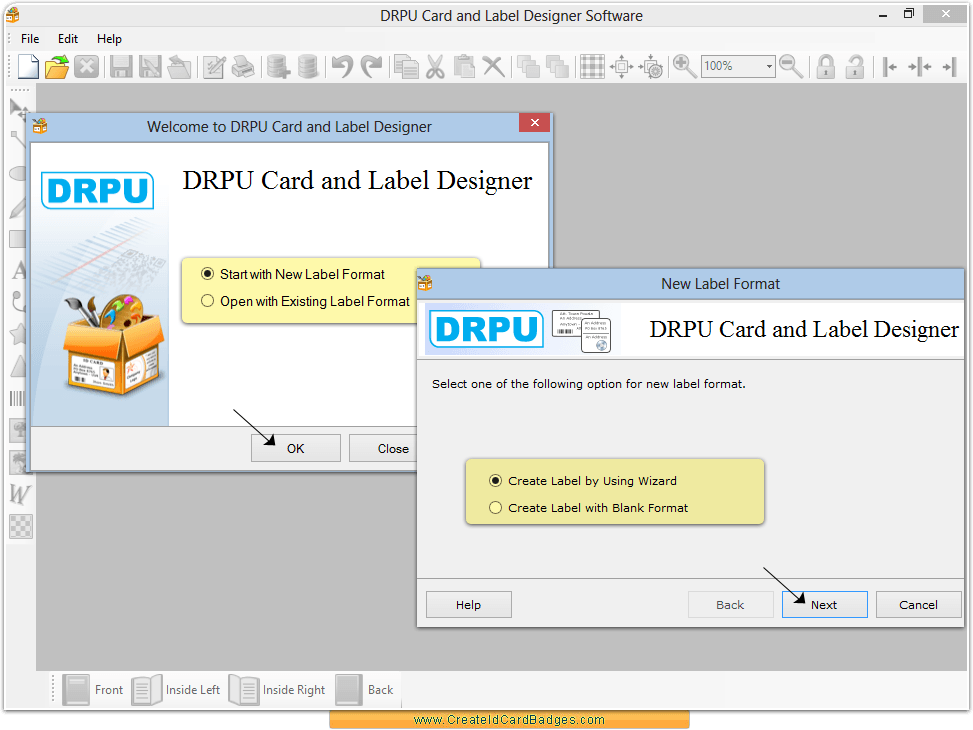
Task: Click the open folder icon in toolbar
Action: (x=57, y=66)
